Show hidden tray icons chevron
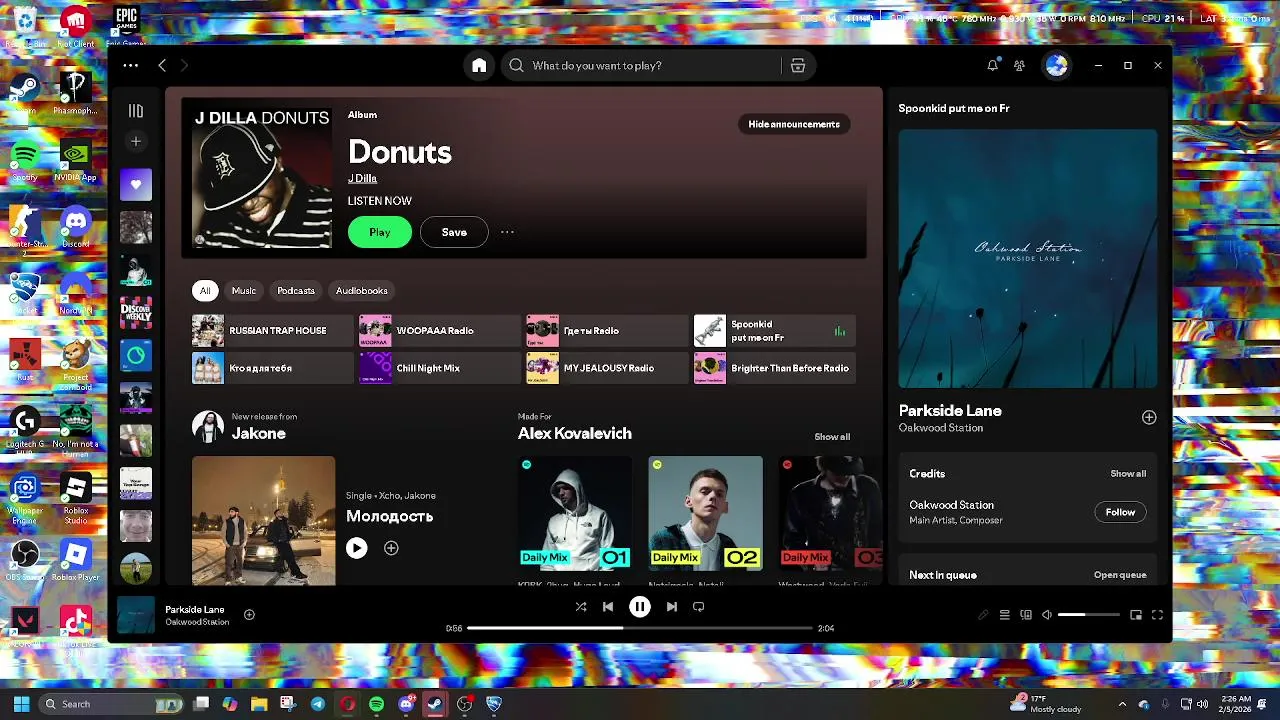The height and width of the screenshot is (720, 1280). (1122, 704)
